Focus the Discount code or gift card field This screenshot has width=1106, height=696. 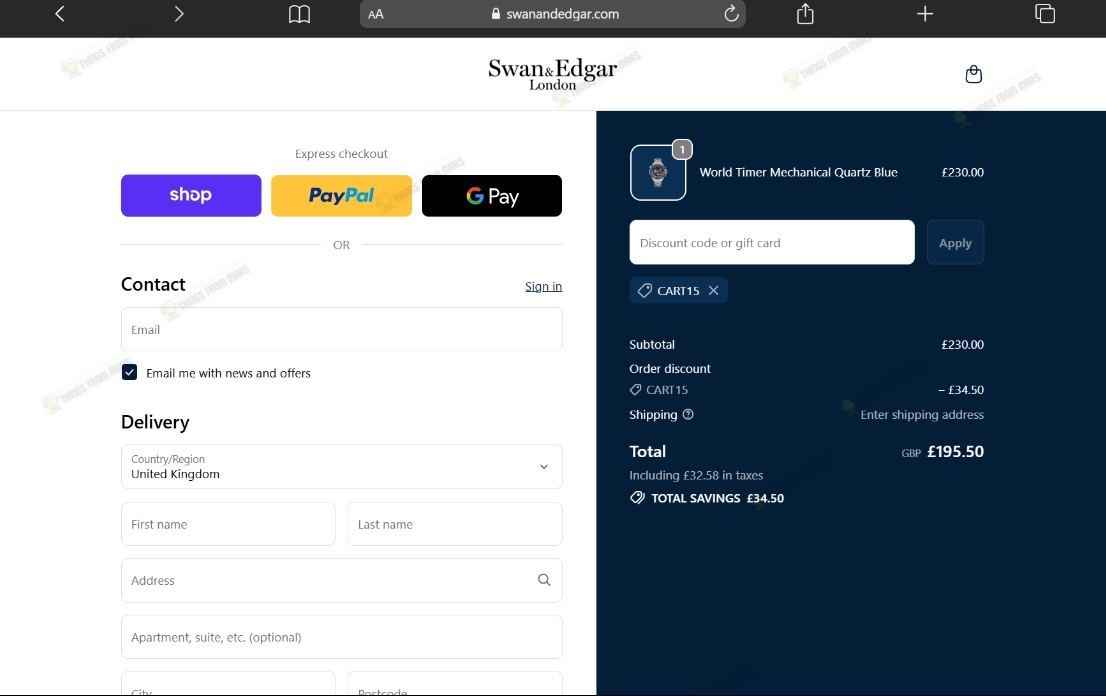772,243
